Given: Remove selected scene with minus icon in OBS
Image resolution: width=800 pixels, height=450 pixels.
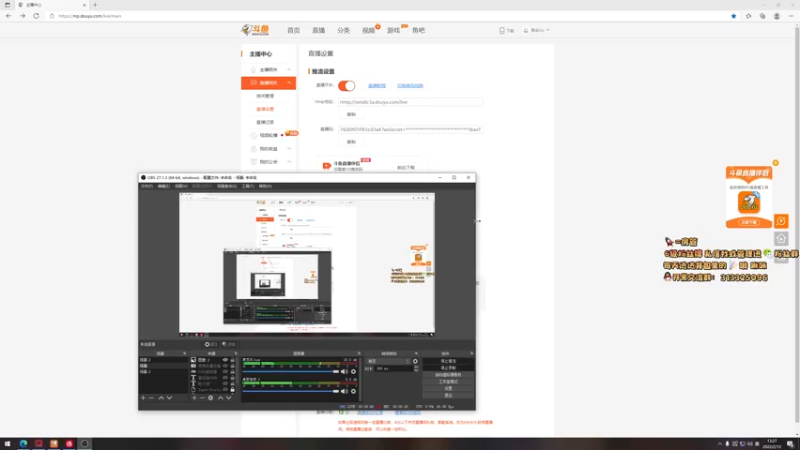Looking at the screenshot, I should [x=152, y=398].
